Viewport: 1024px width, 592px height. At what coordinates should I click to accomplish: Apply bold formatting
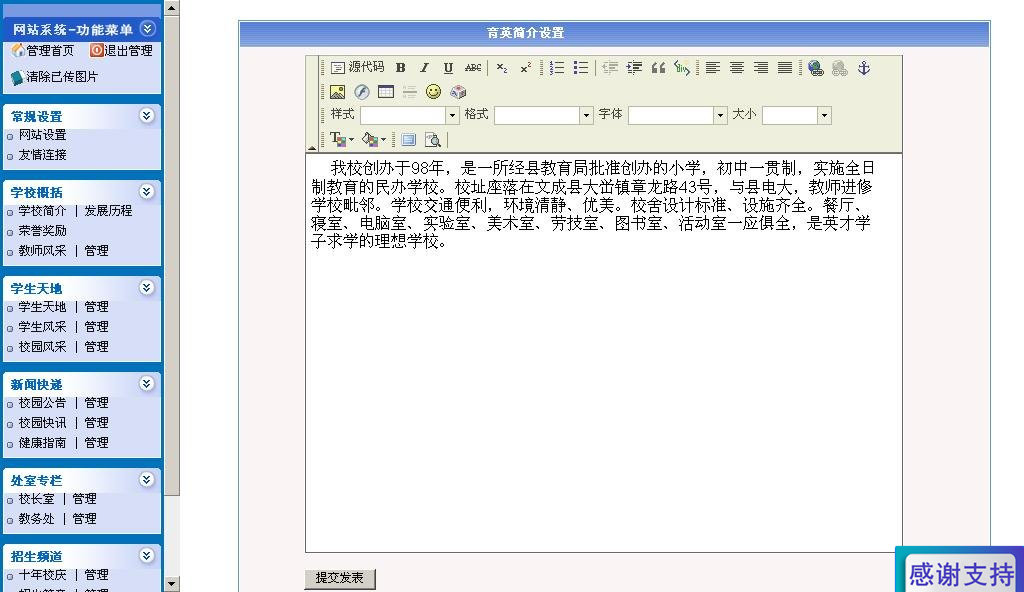point(400,67)
